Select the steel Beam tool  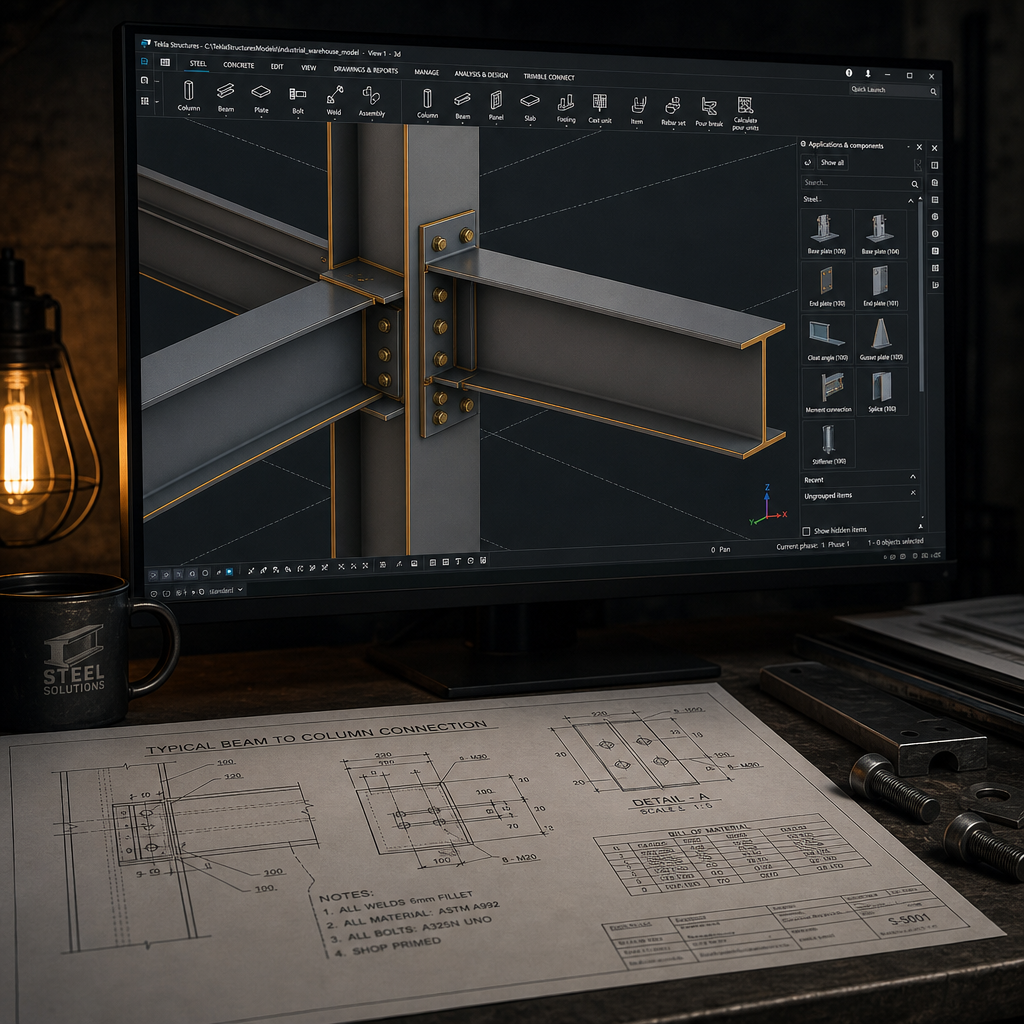[x=225, y=97]
